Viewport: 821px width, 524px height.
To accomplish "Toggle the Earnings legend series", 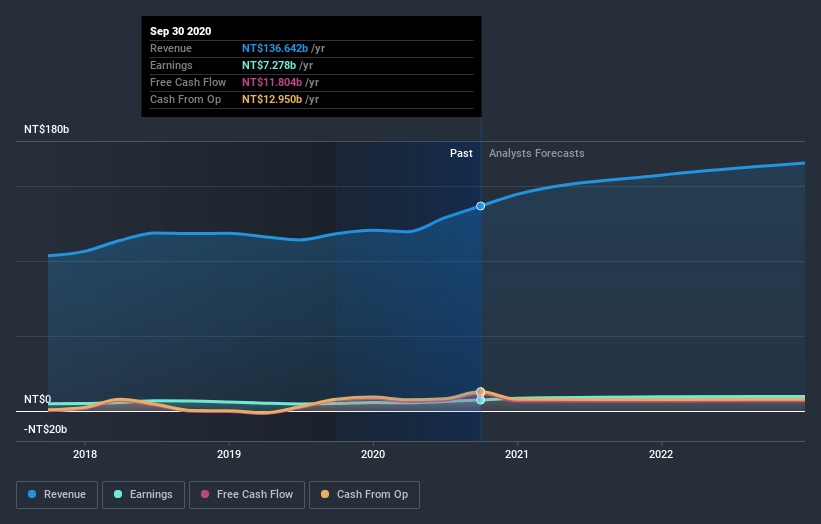I will point(143,495).
